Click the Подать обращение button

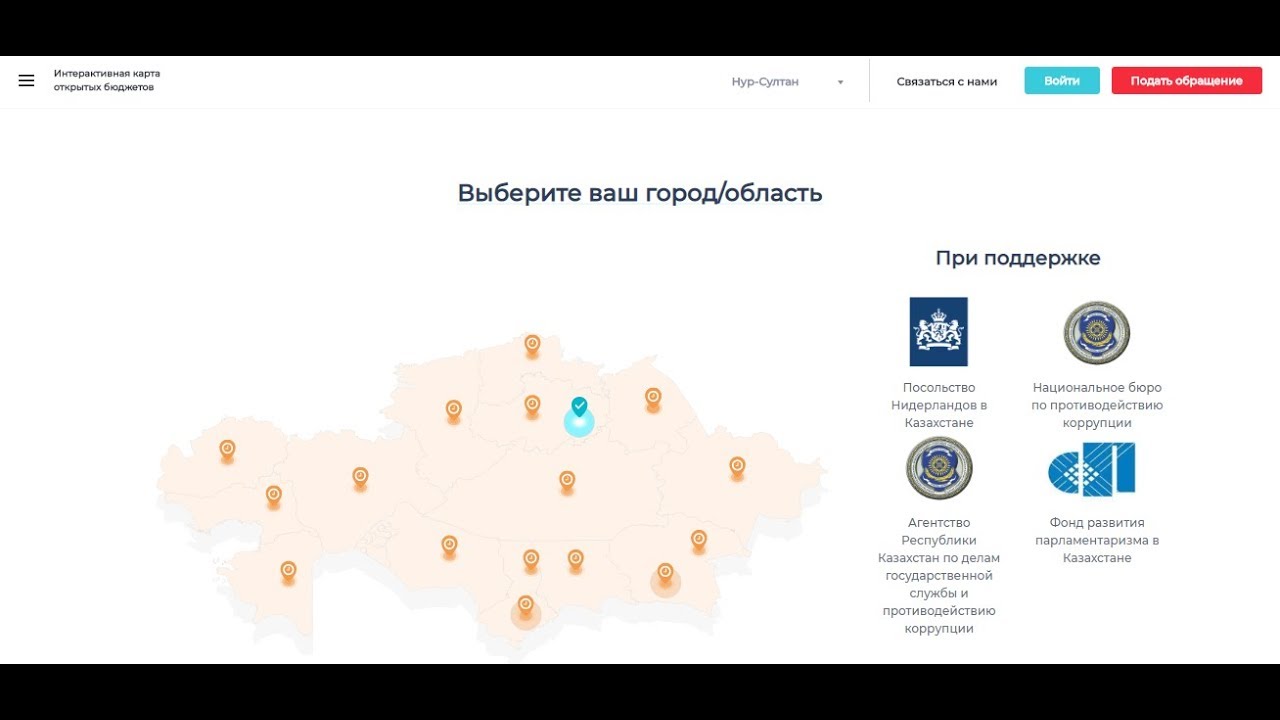point(1187,81)
